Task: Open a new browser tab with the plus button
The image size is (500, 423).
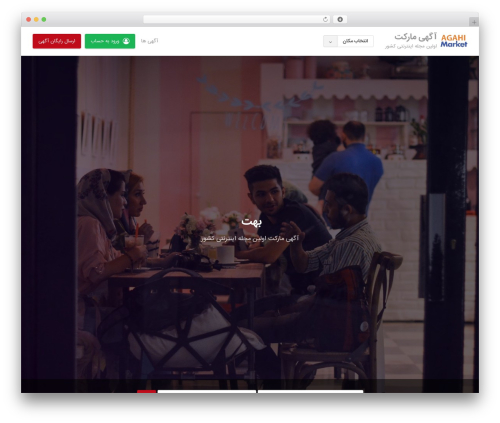Action: (x=474, y=22)
